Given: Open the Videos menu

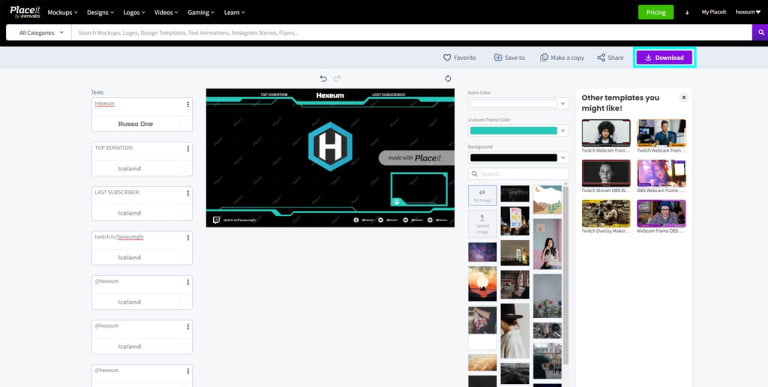Looking at the screenshot, I should tap(166, 12).
